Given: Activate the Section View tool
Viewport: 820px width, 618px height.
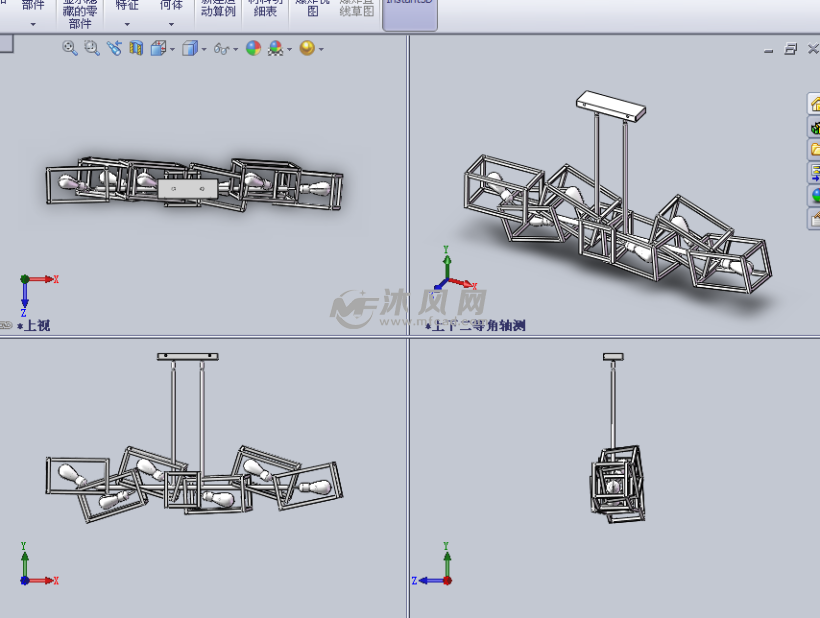Looking at the screenshot, I should 136,48.
